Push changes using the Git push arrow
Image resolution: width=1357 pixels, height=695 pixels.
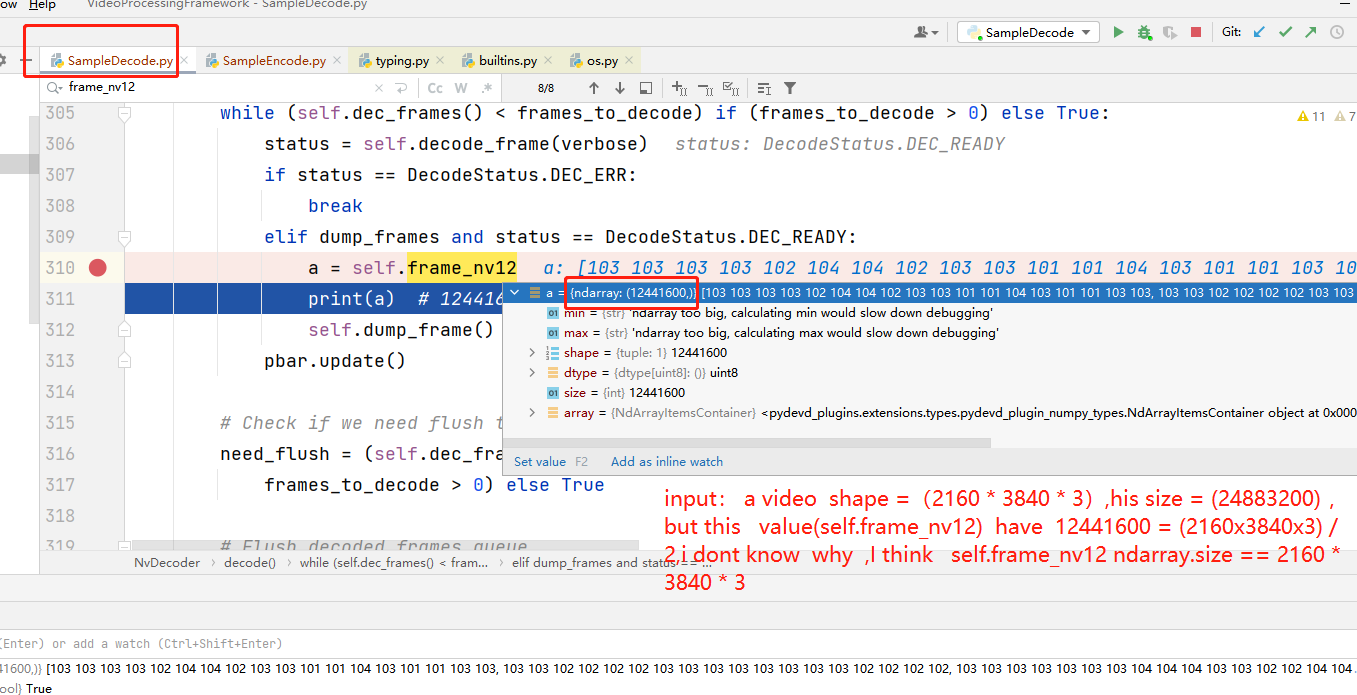pyautogui.click(x=1310, y=32)
